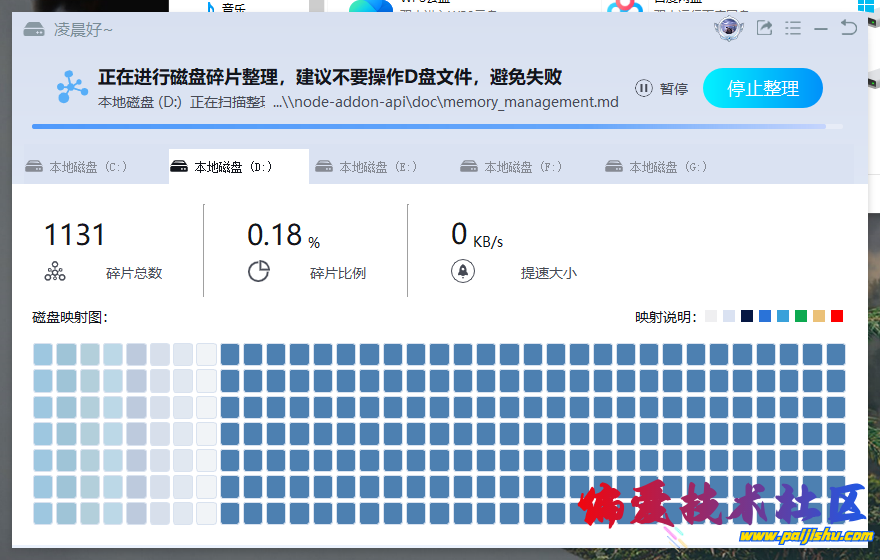
Task: Go to 本地磁盘 (G:) tab
Action: [x=658, y=167]
